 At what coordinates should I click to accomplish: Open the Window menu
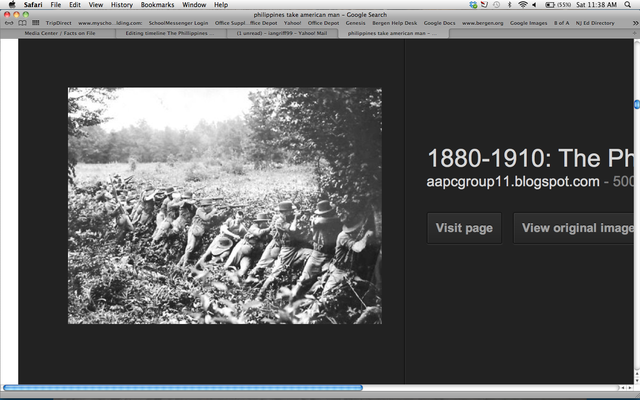tap(194, 5)
